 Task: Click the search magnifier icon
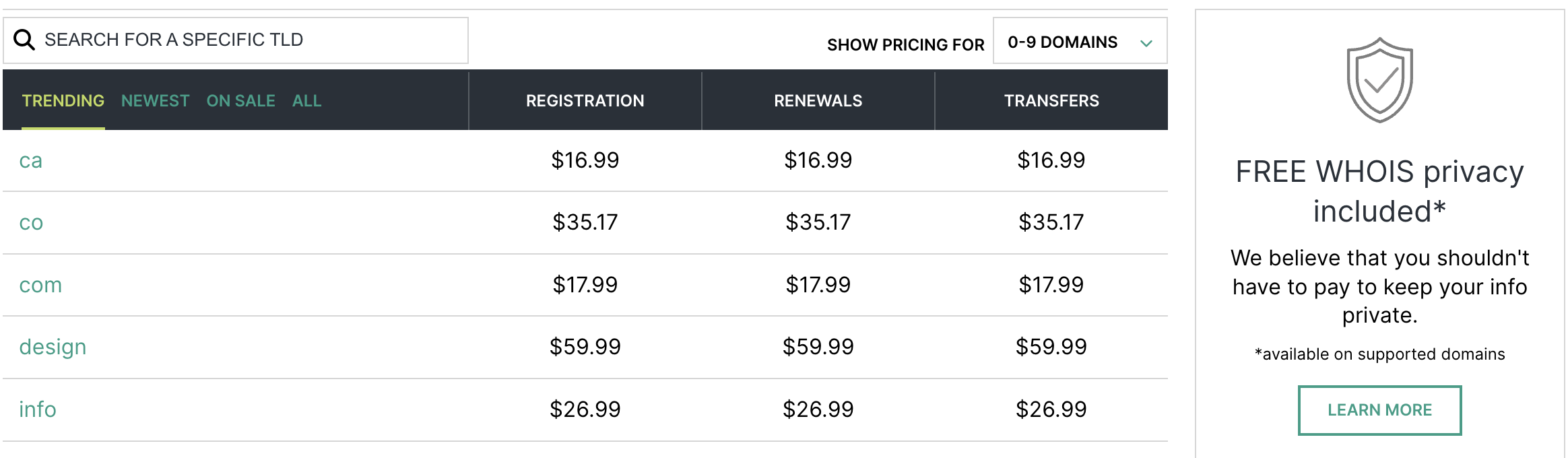tap(24, 40)
